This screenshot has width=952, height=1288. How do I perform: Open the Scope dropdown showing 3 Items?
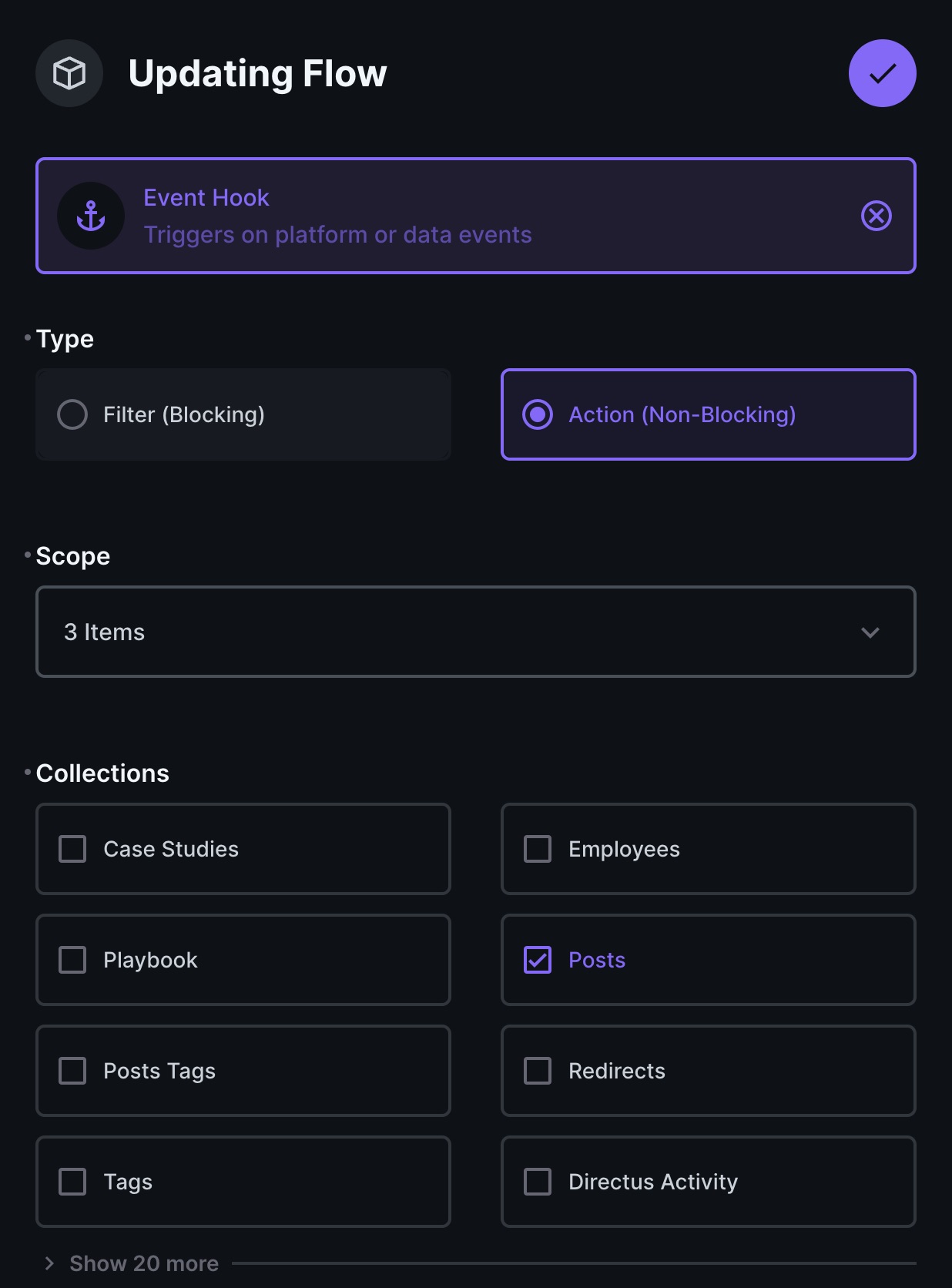[475, 632]
